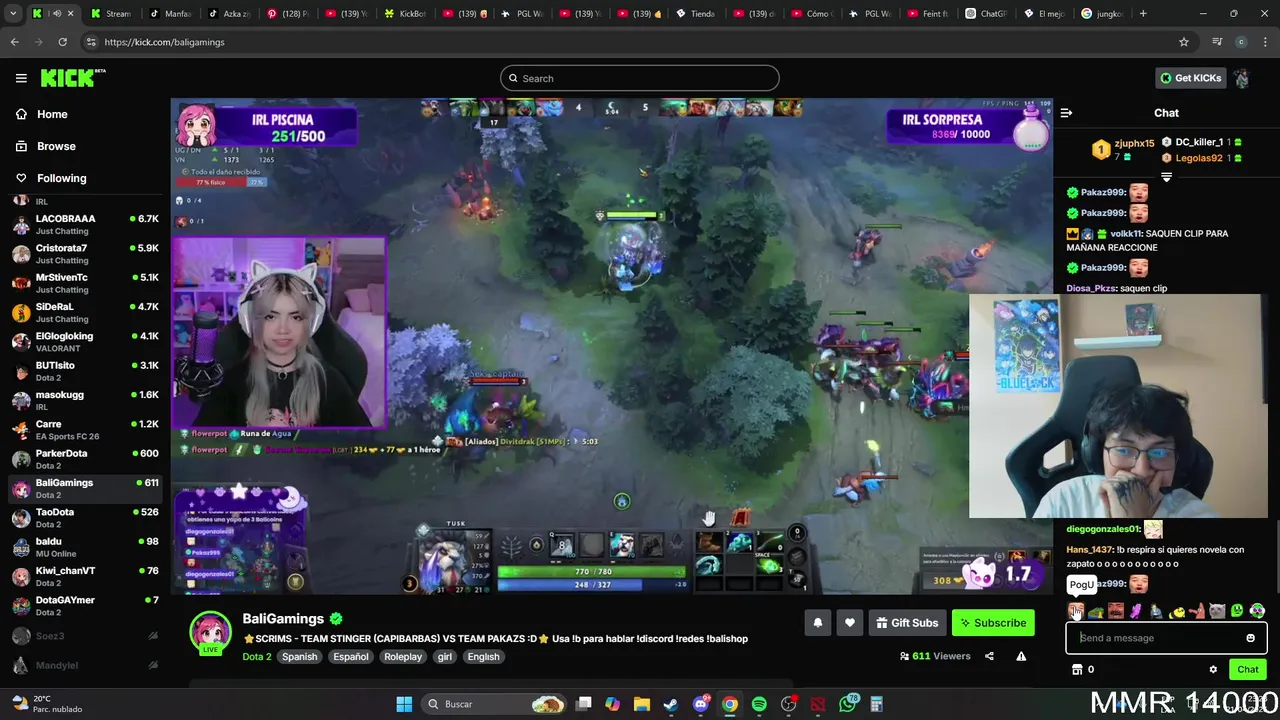This screenshot has width=1280, height=720.
Task: Send message with the Chat button
Action: (x=1248, y=669)
